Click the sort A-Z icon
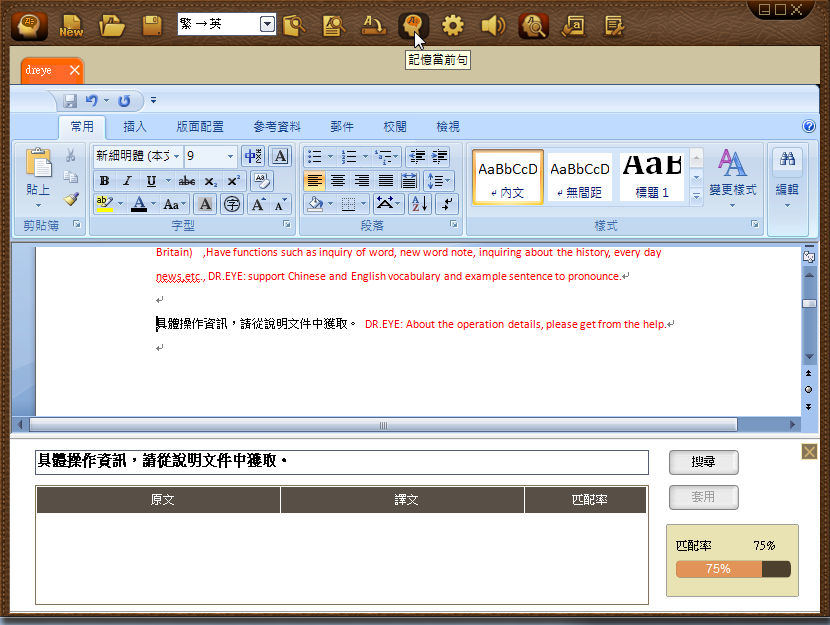Screen dimensions: 830x625 point(419,204)
